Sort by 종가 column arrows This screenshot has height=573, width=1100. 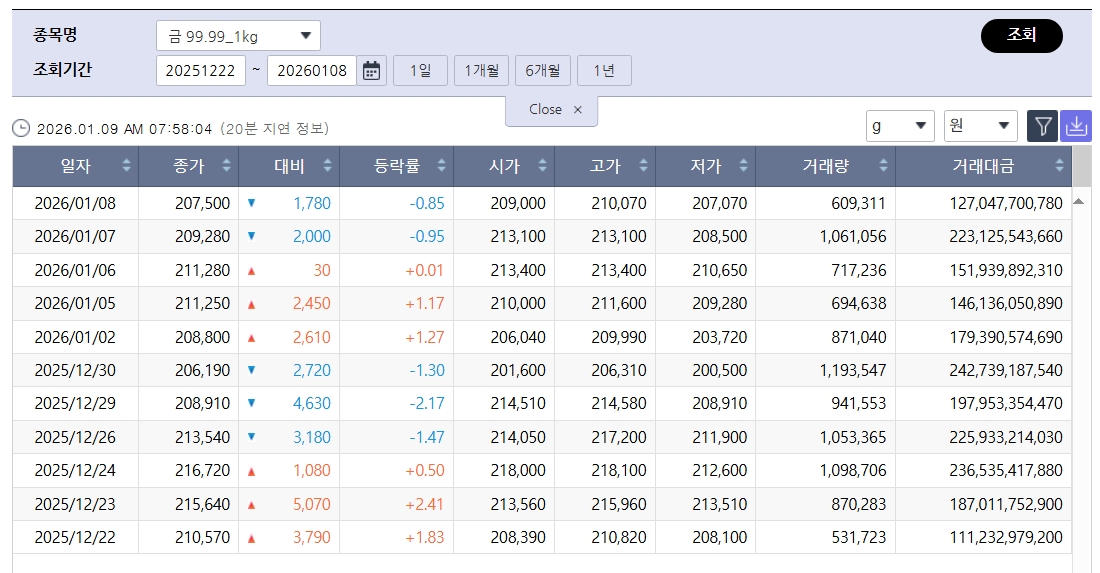point(227,166)
